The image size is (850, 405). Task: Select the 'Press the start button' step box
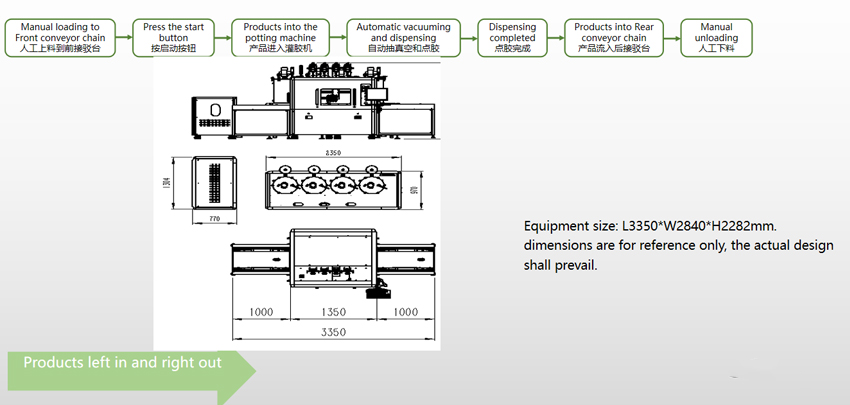173,38
